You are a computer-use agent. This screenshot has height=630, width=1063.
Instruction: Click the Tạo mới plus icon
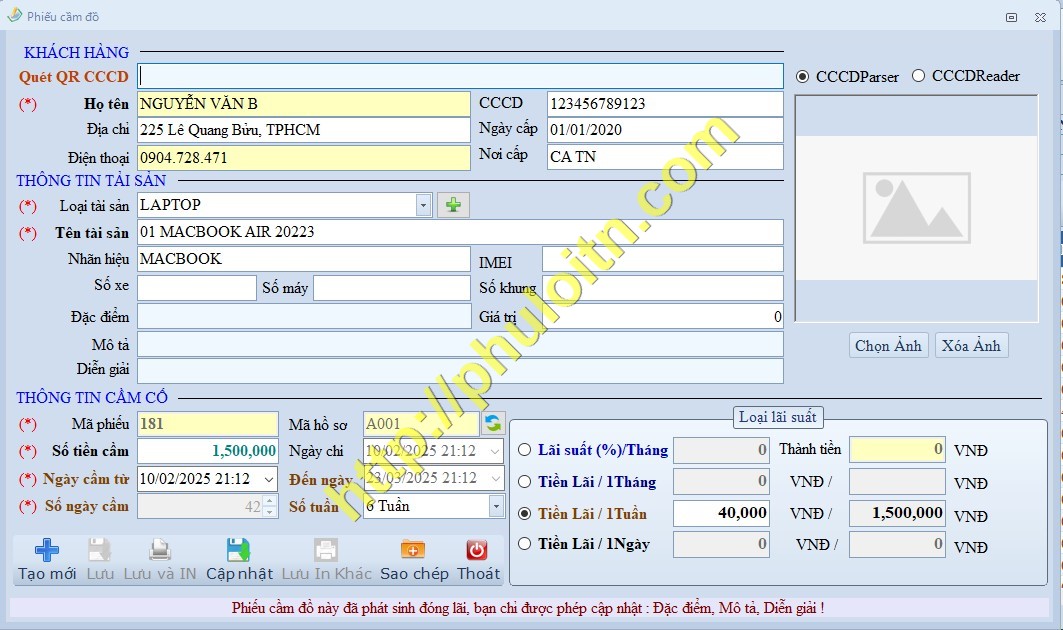coord(47,550)
